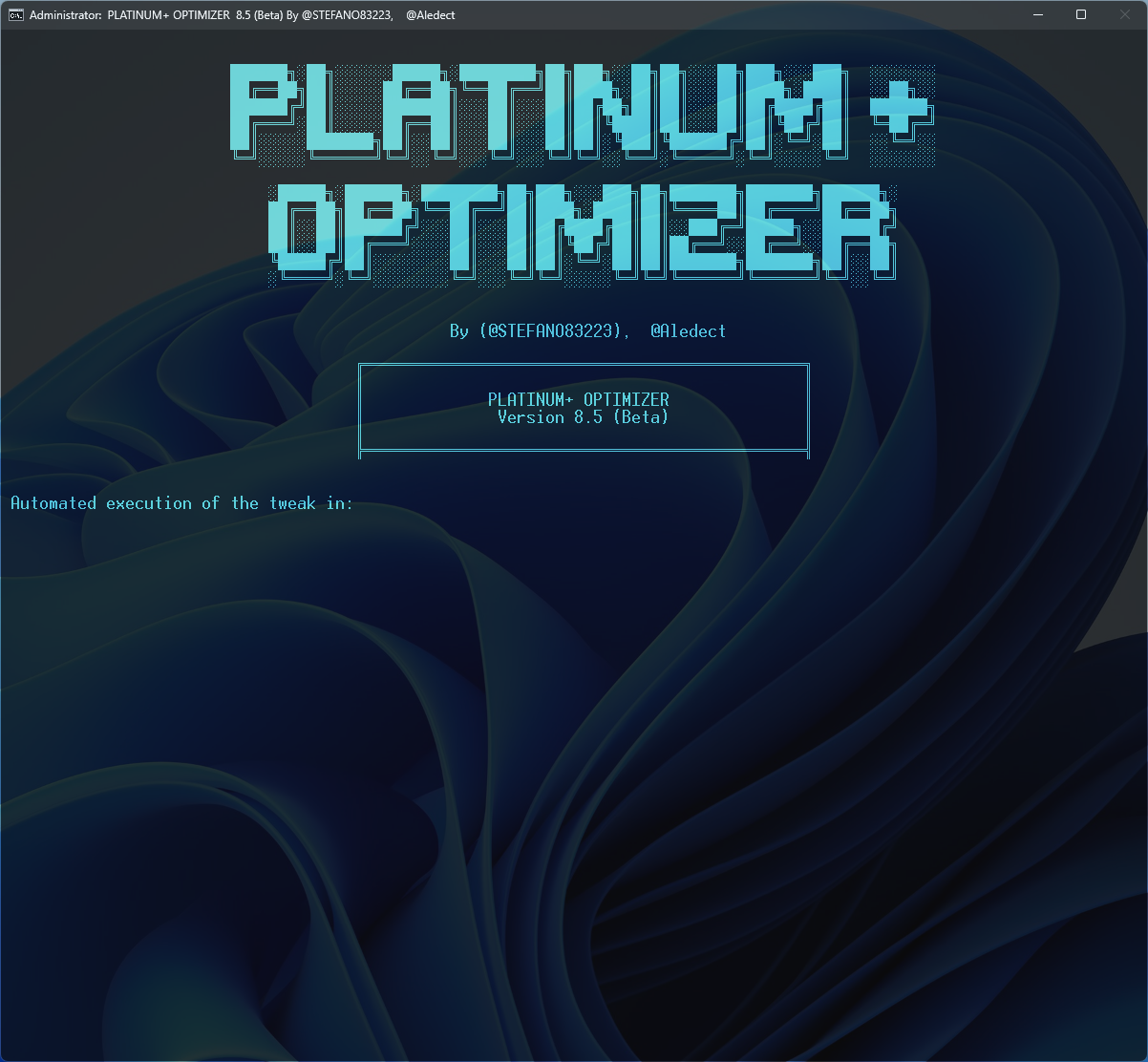Click the @Aledect author handle
The image size is (1148, 1062).
click(688, 331)
